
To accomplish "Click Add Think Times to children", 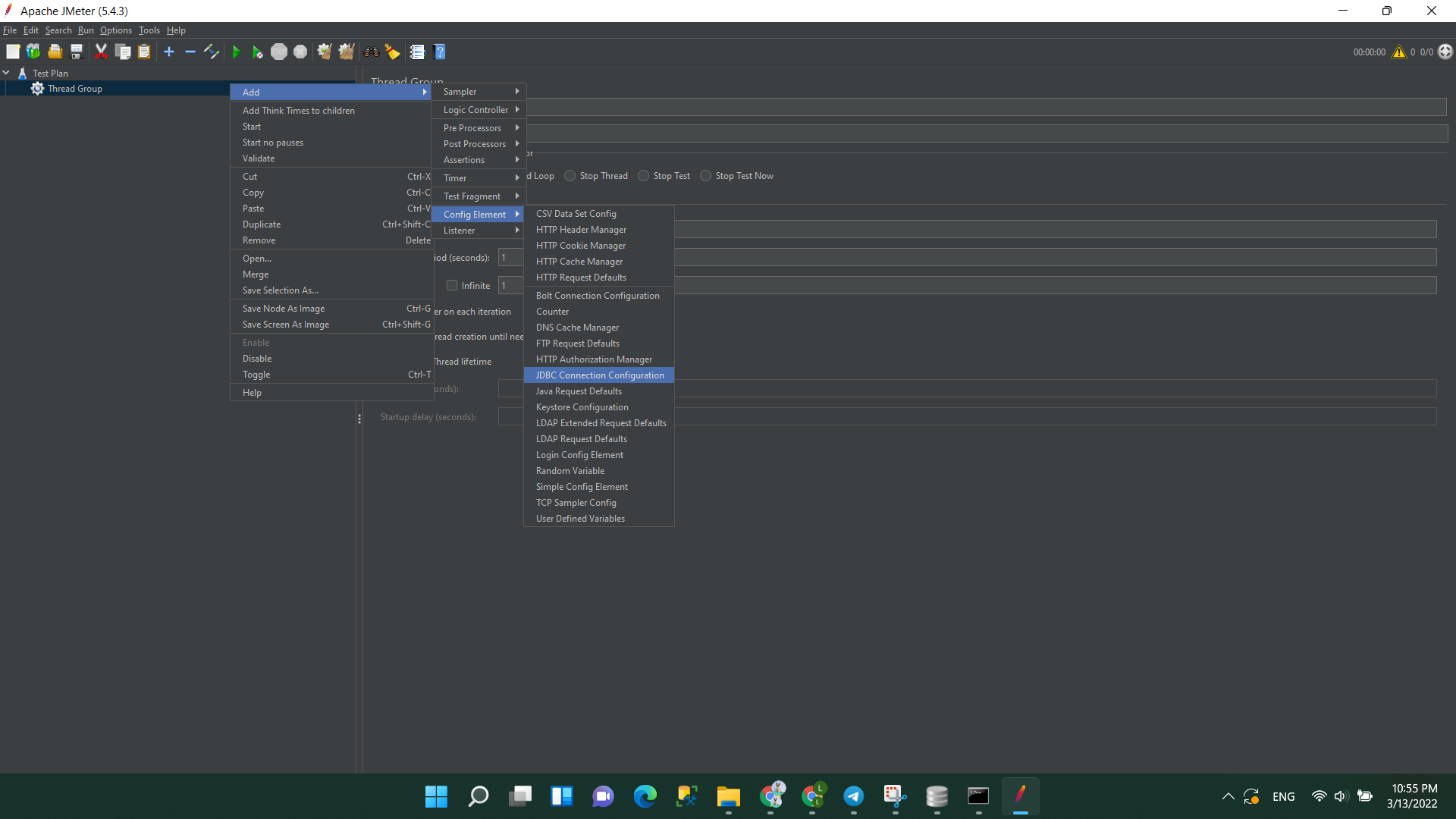I will pyautogui.click(x=331, y=110).
